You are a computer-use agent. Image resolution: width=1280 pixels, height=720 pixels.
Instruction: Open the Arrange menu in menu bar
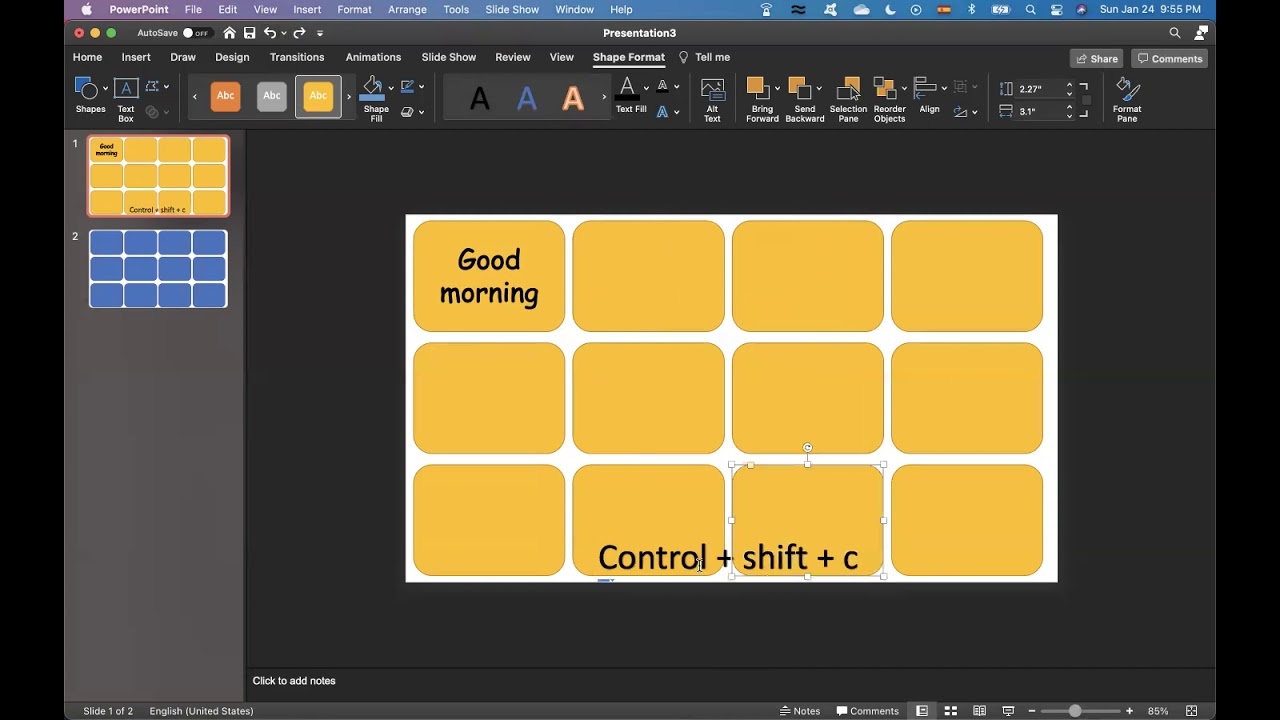[x=407, y=9]
